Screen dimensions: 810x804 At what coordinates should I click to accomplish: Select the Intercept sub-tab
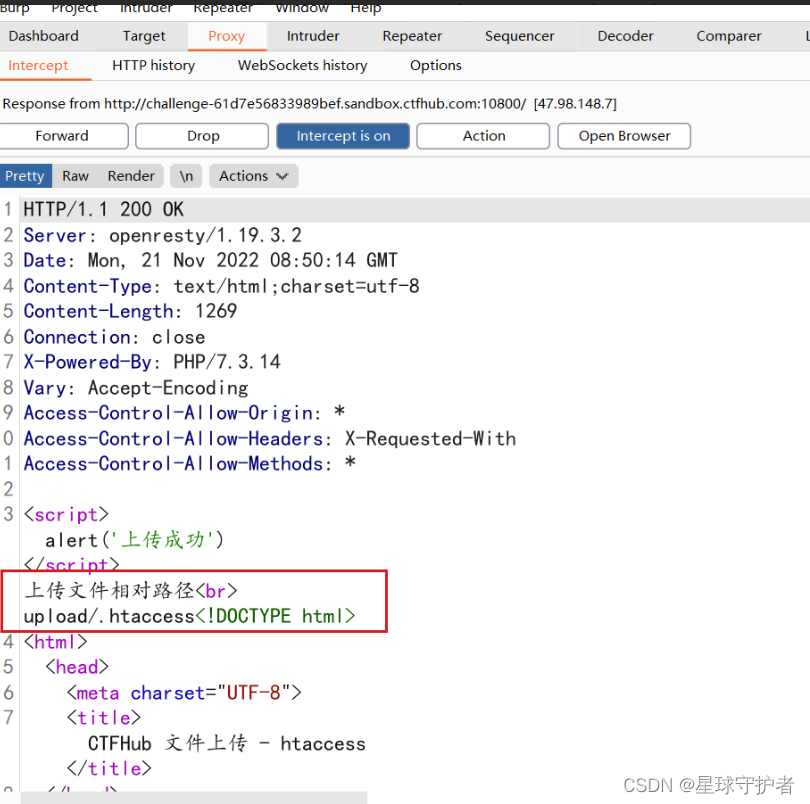click(38, 66)
